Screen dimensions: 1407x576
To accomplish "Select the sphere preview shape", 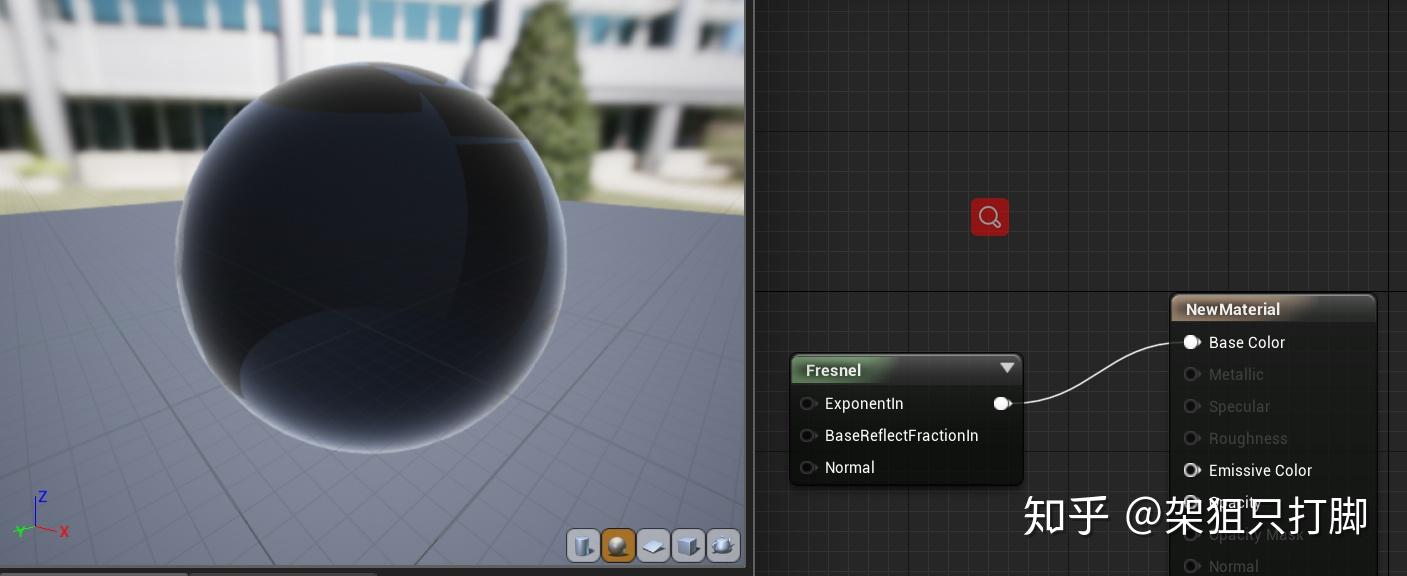I will 618,545.
